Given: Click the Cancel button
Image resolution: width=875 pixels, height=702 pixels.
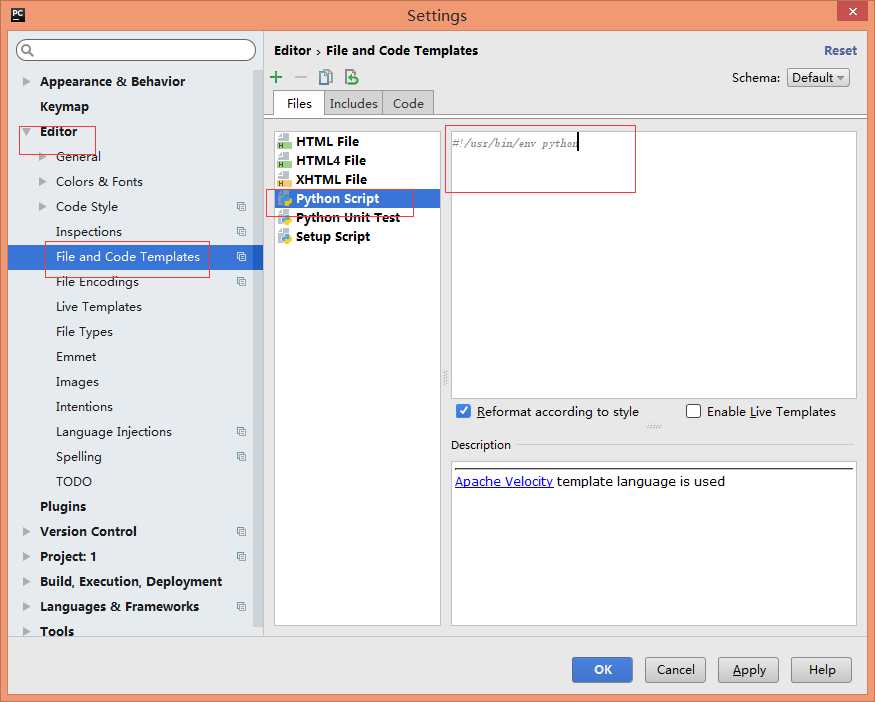Looking at the screenshot, I should point(675,670).
